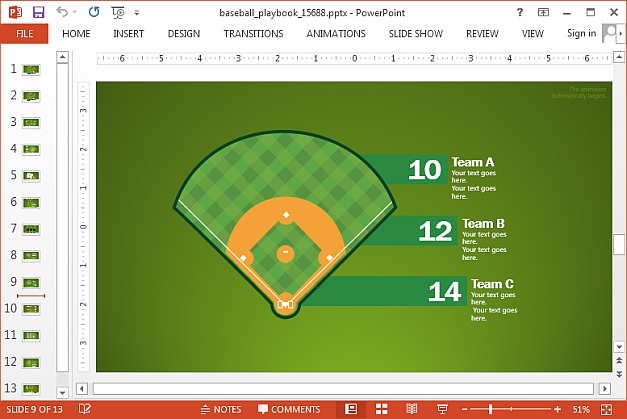This screenshot has width=627, height=419.
Task: Click Sign in link
Action: click(x=581, y=33)
